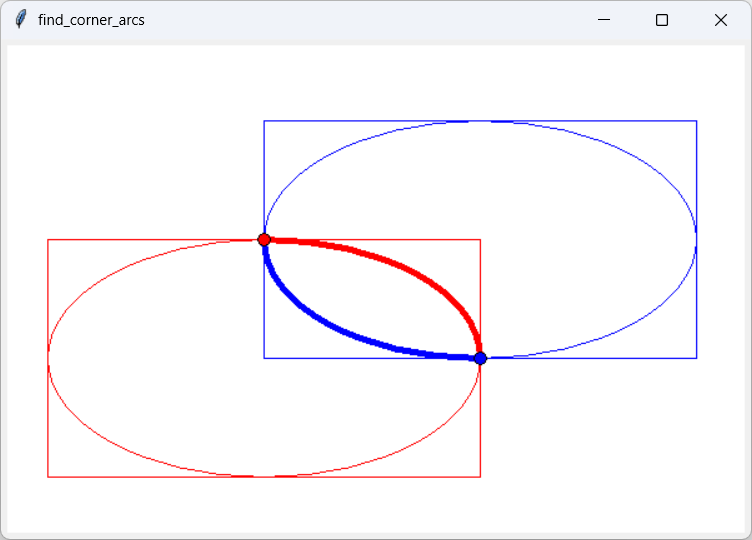
Task: Select the red dot marker
Action: [264, 239]
